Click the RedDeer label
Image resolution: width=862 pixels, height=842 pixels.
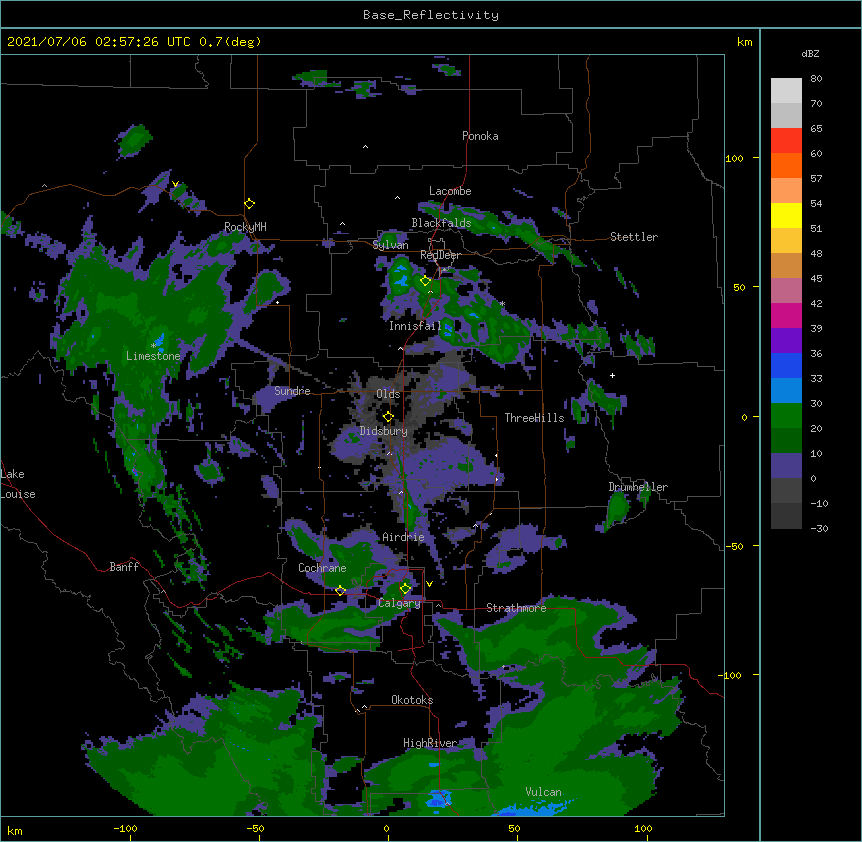click(x=440, y=255)
